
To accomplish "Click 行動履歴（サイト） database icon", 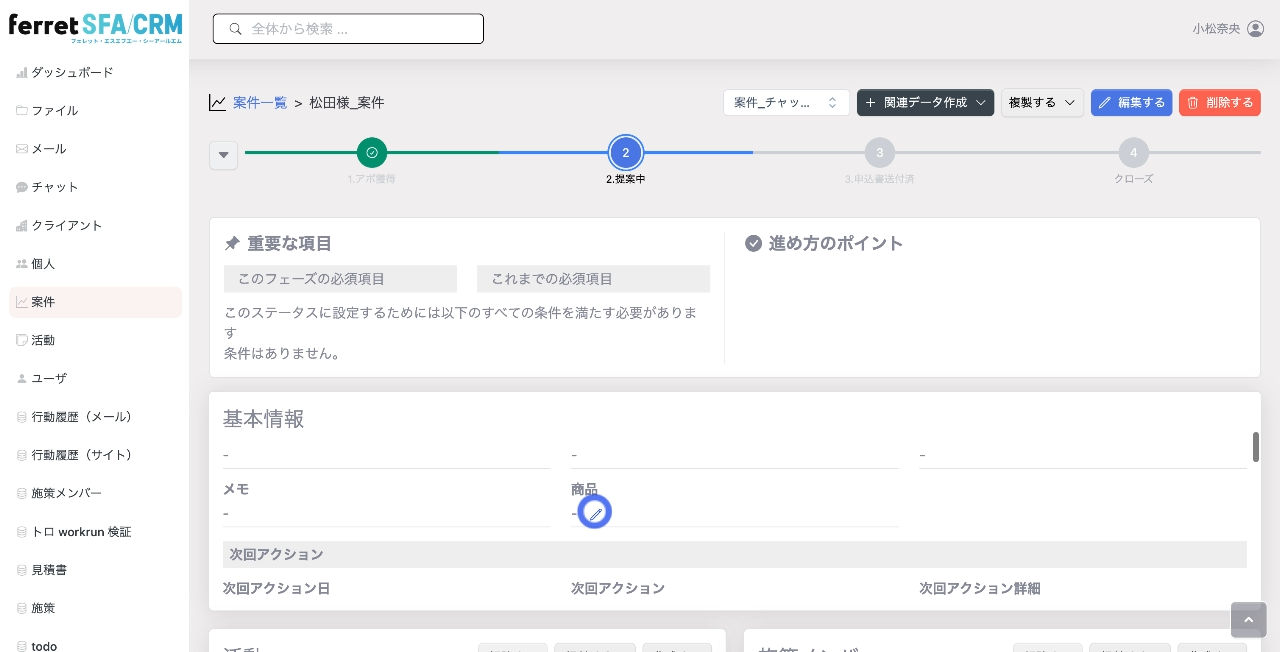I will (x=22, y=455).
